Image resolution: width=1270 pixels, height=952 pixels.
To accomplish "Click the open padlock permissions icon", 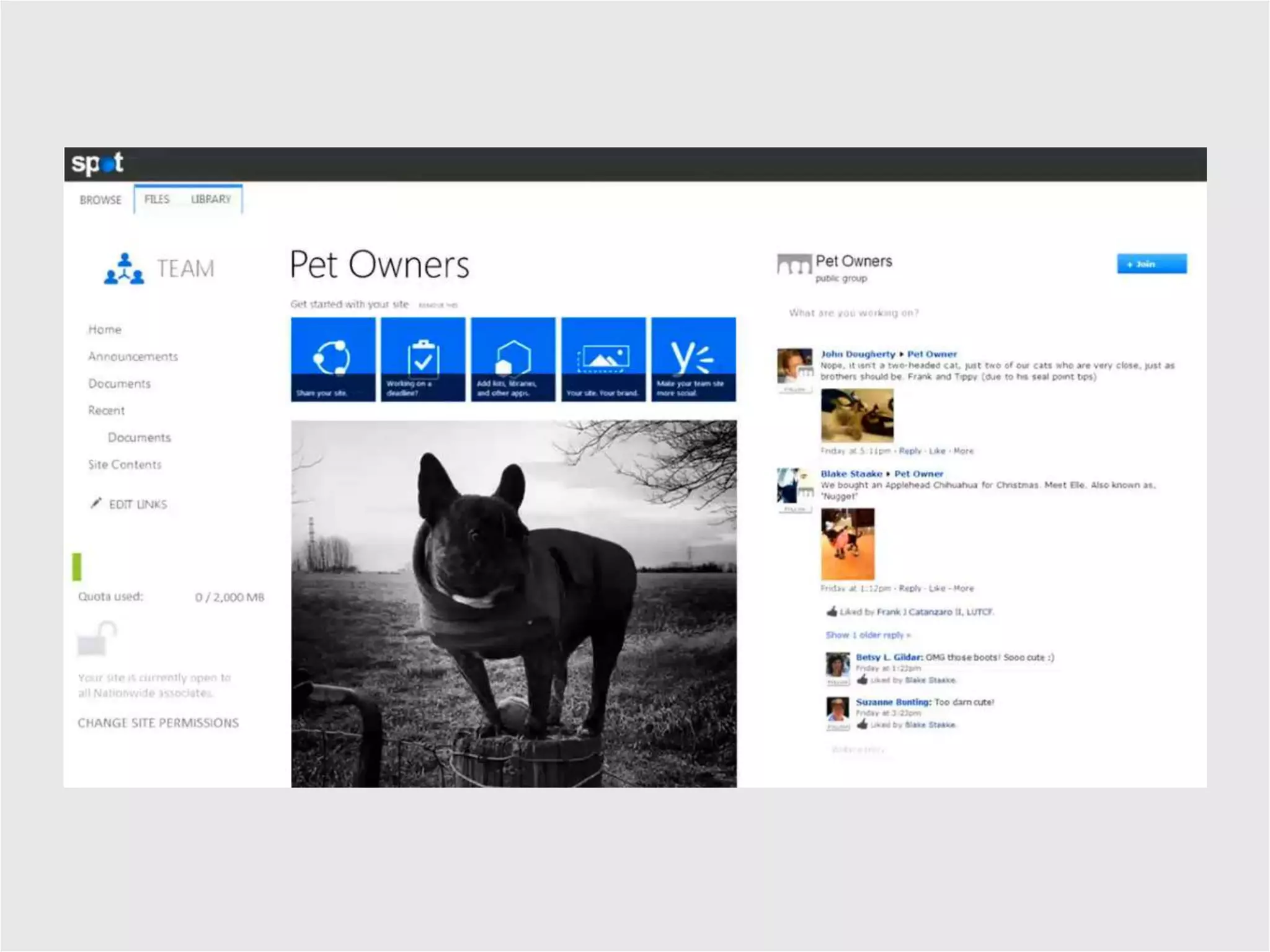I will (x=97, y=638).
